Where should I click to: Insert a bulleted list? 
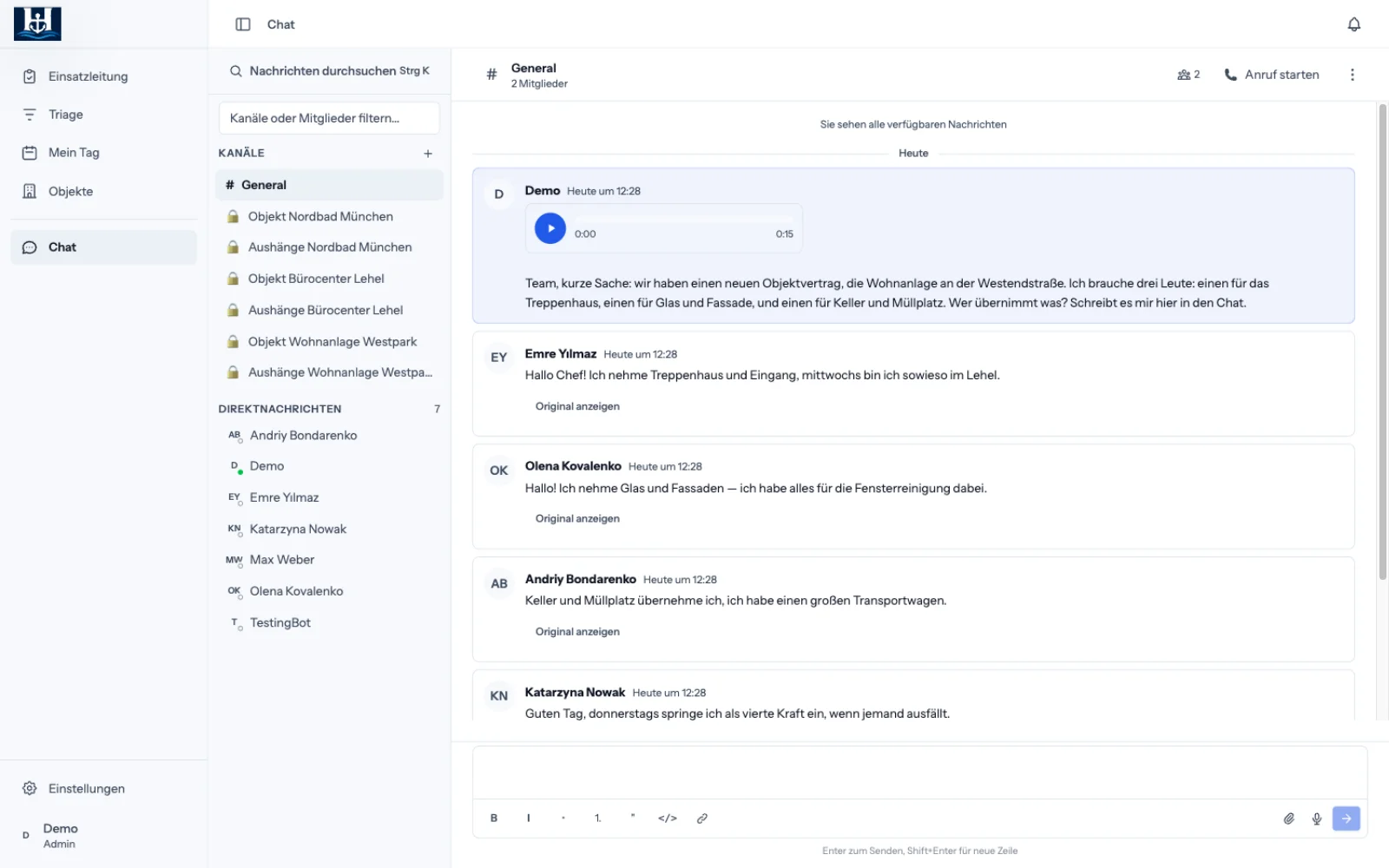click(563, 819)
